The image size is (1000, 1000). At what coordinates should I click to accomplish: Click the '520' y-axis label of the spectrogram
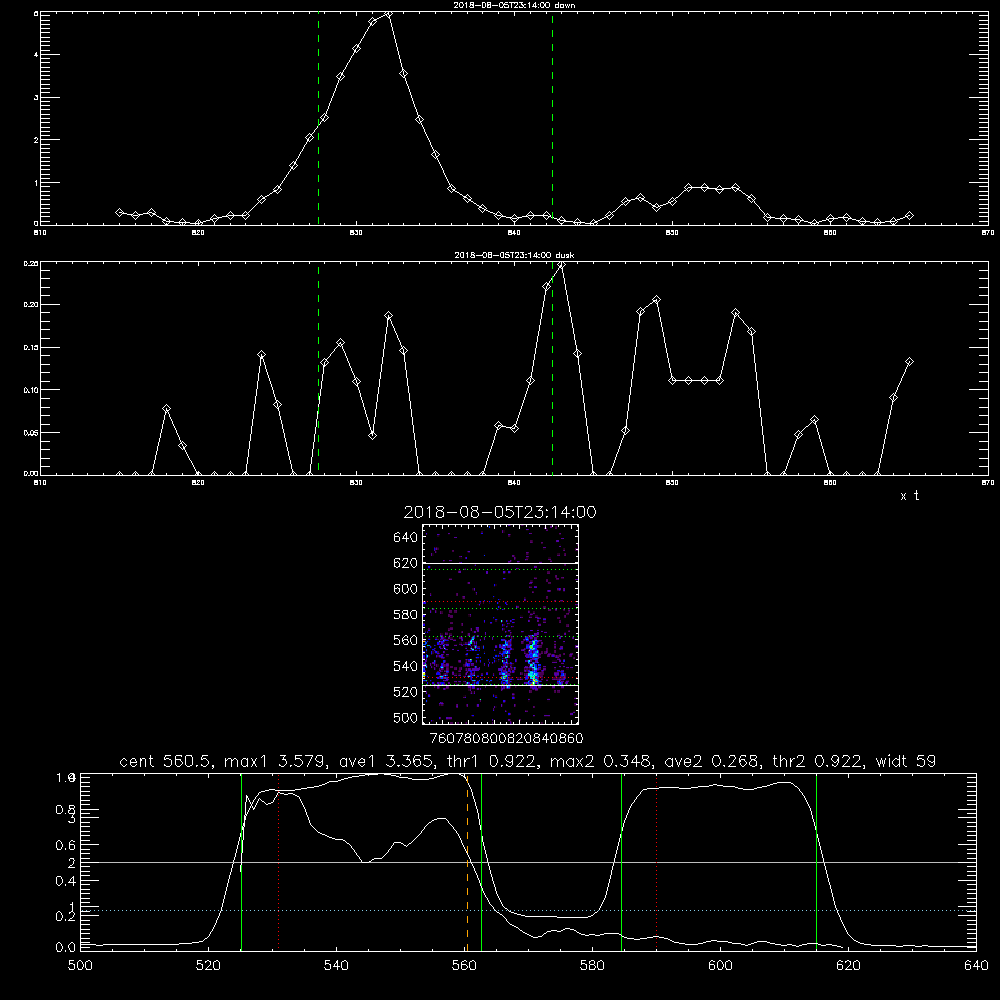(406, 692)
